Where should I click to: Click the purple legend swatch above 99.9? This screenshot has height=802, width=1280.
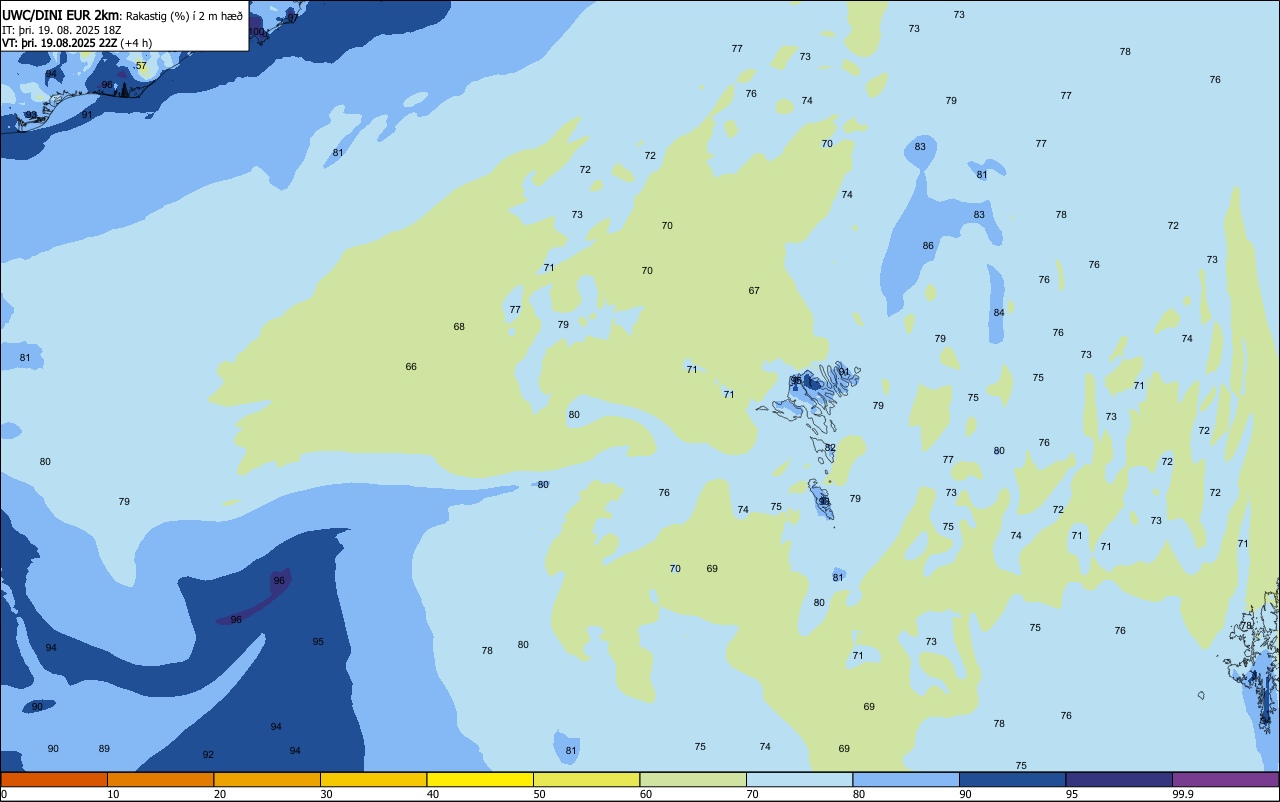1225,779
